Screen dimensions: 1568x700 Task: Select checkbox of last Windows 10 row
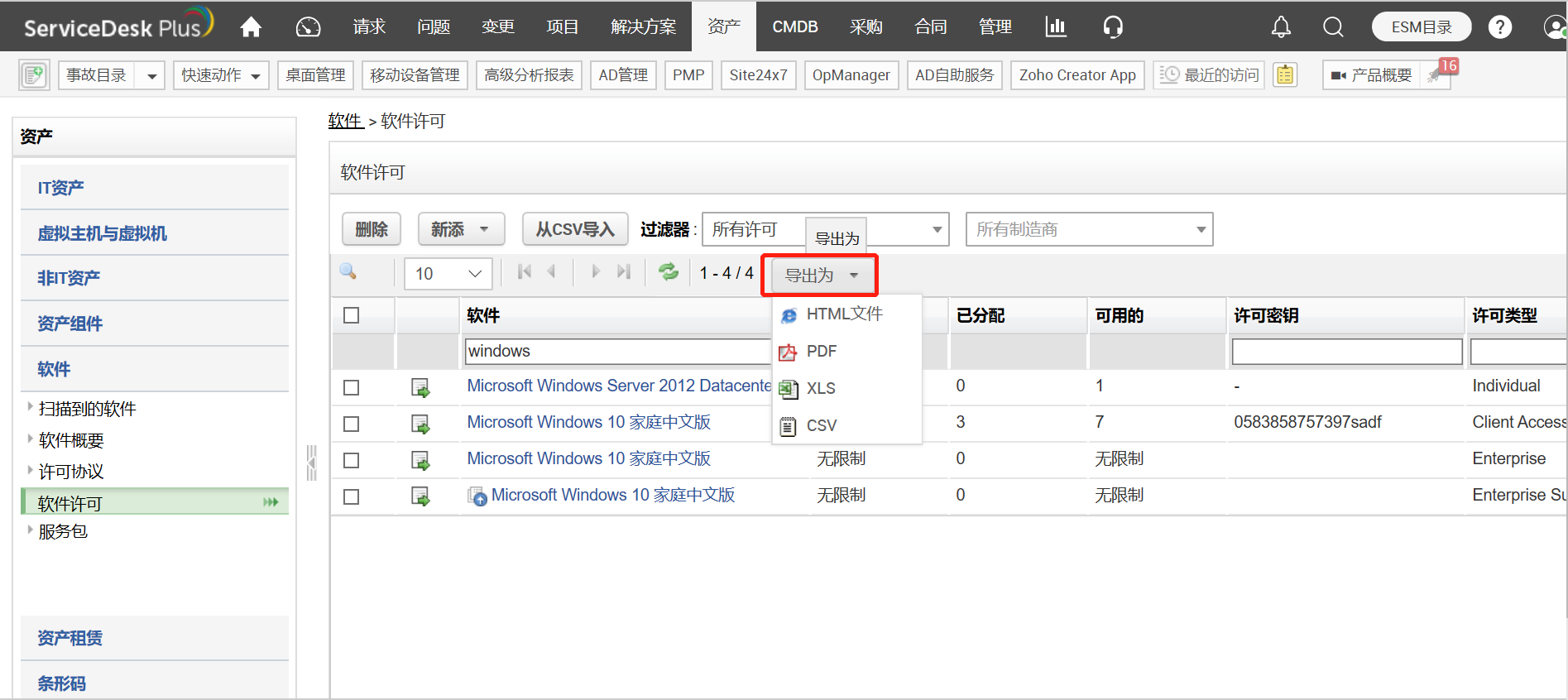point(352,496)
